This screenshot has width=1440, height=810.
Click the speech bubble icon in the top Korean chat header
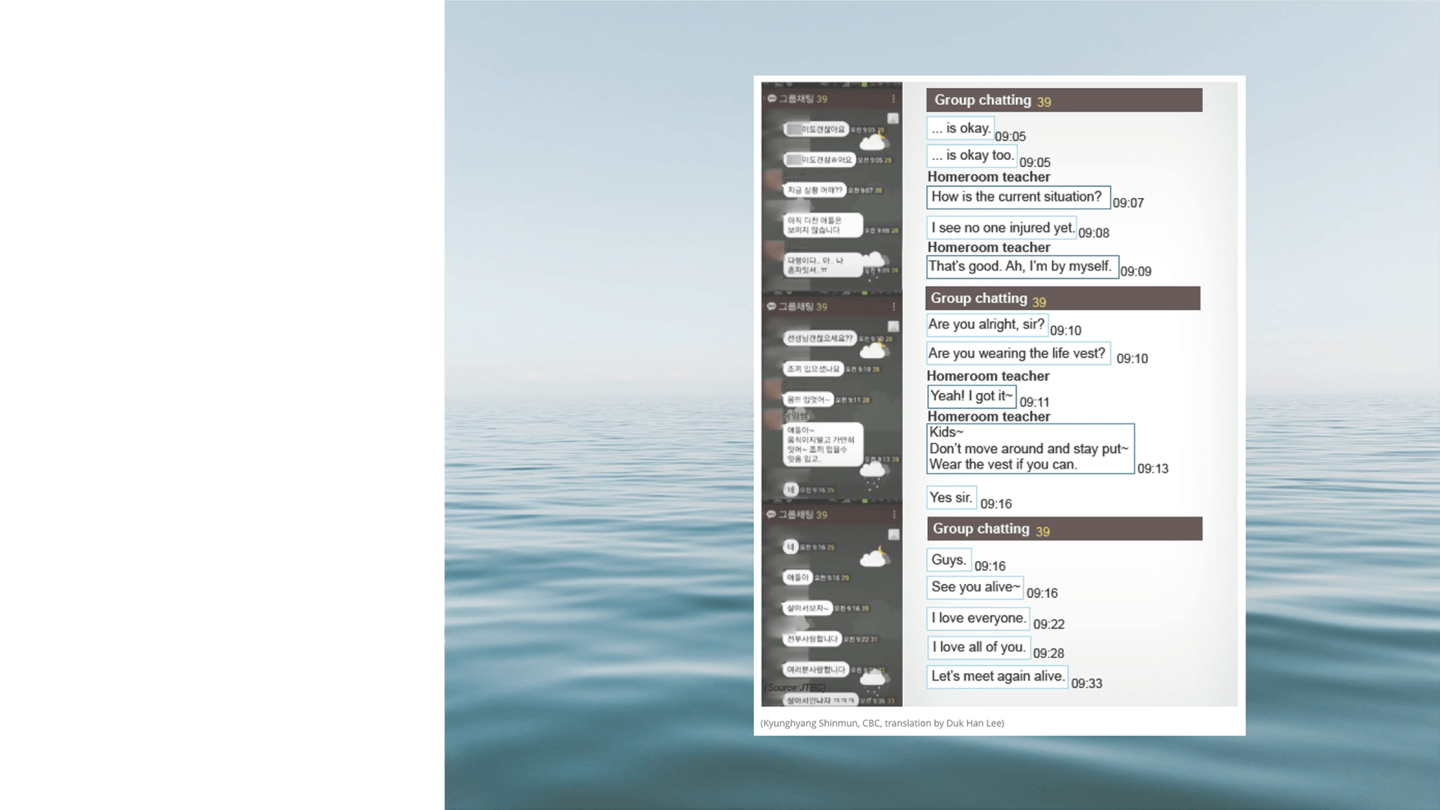coord(771,99)
